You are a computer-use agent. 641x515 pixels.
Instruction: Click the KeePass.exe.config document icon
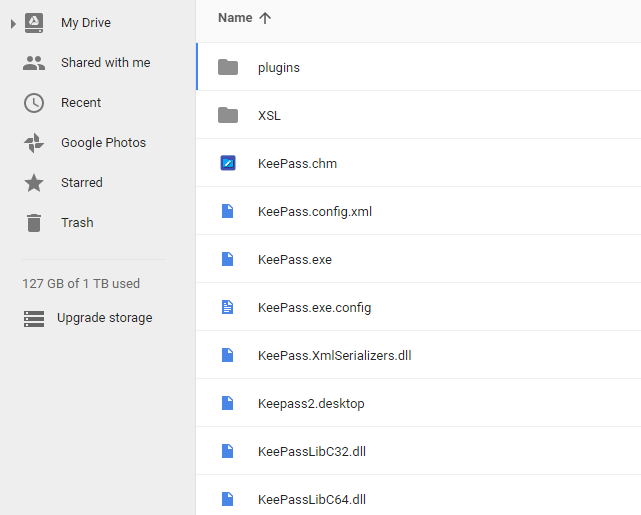click(228, 307)
